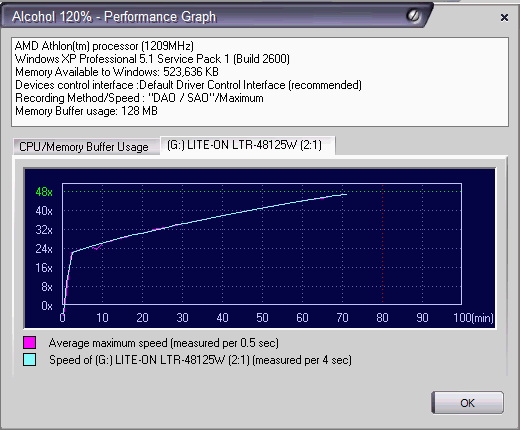Screen dimensions: 520x430
Task: Click the magenta dip near 10 minutes
Action: 97,248
